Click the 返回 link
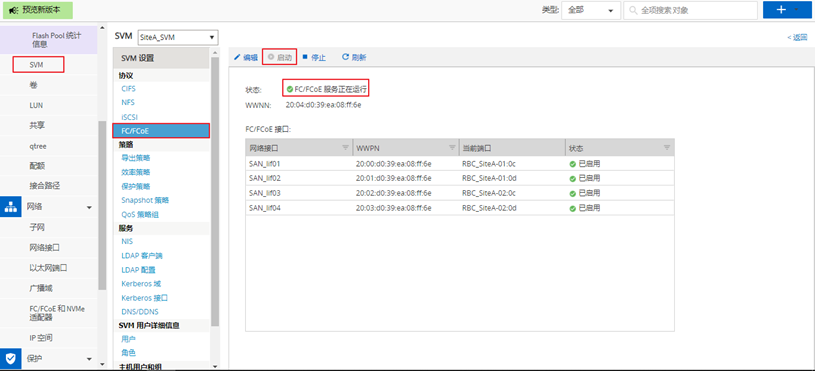 pyautogui.click(x=797, y=37)
